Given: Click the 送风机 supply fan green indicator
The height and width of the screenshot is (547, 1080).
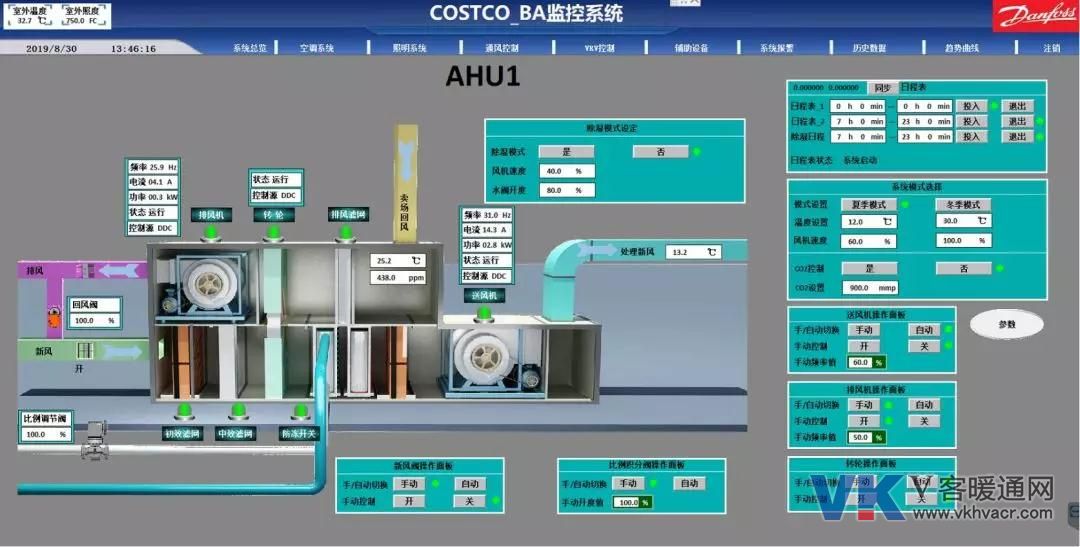Looking at the screenshot, I should point(484,314).
